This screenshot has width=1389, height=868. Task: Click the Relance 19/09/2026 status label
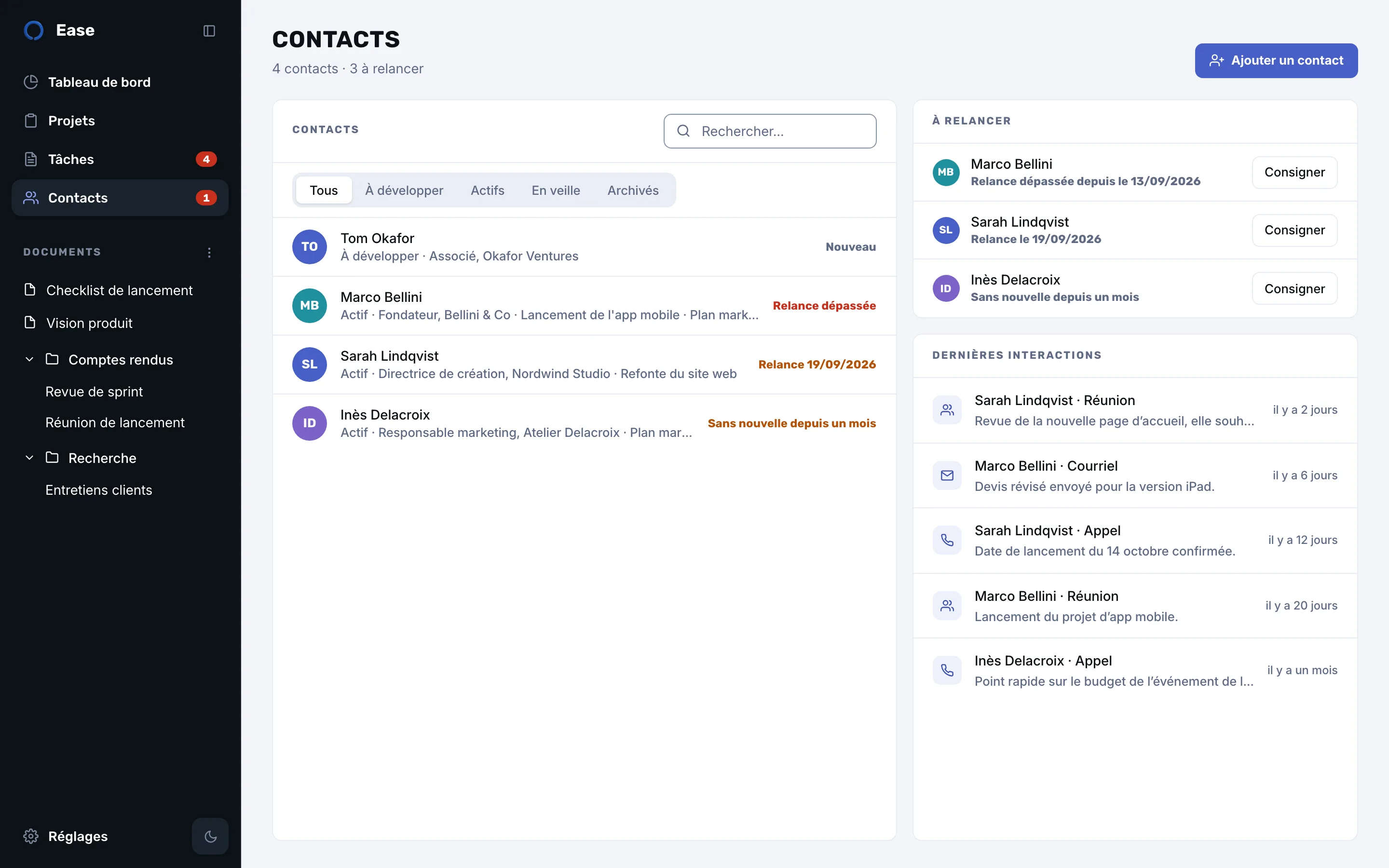817,365
